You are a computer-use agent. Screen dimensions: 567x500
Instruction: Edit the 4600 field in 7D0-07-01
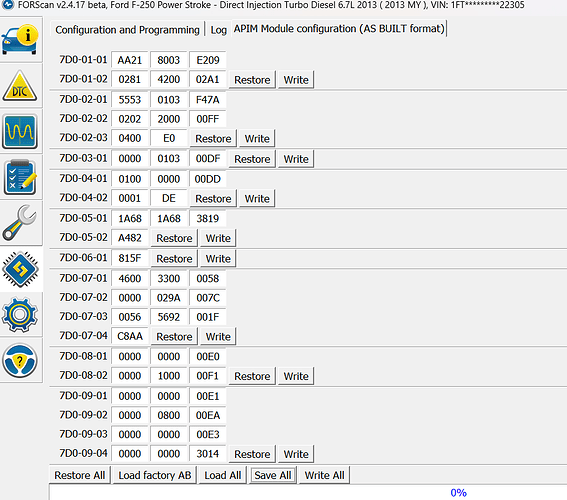point(130,279)
